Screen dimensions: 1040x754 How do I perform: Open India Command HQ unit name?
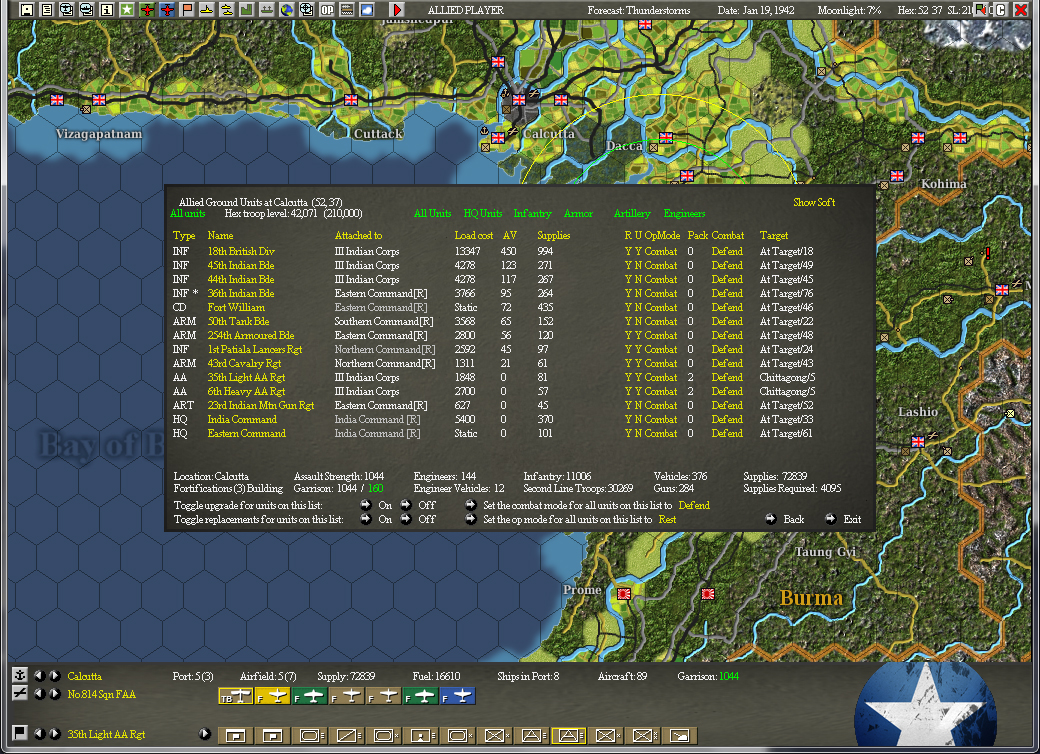[242, 419]
